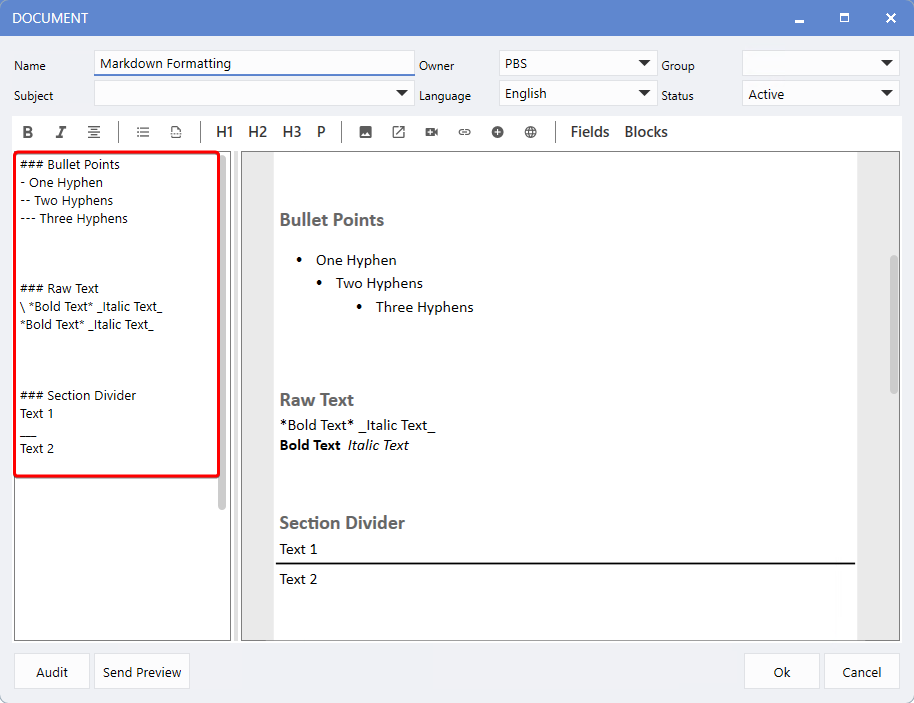
Task: Click the Name input field
Action: pos(254,64)
